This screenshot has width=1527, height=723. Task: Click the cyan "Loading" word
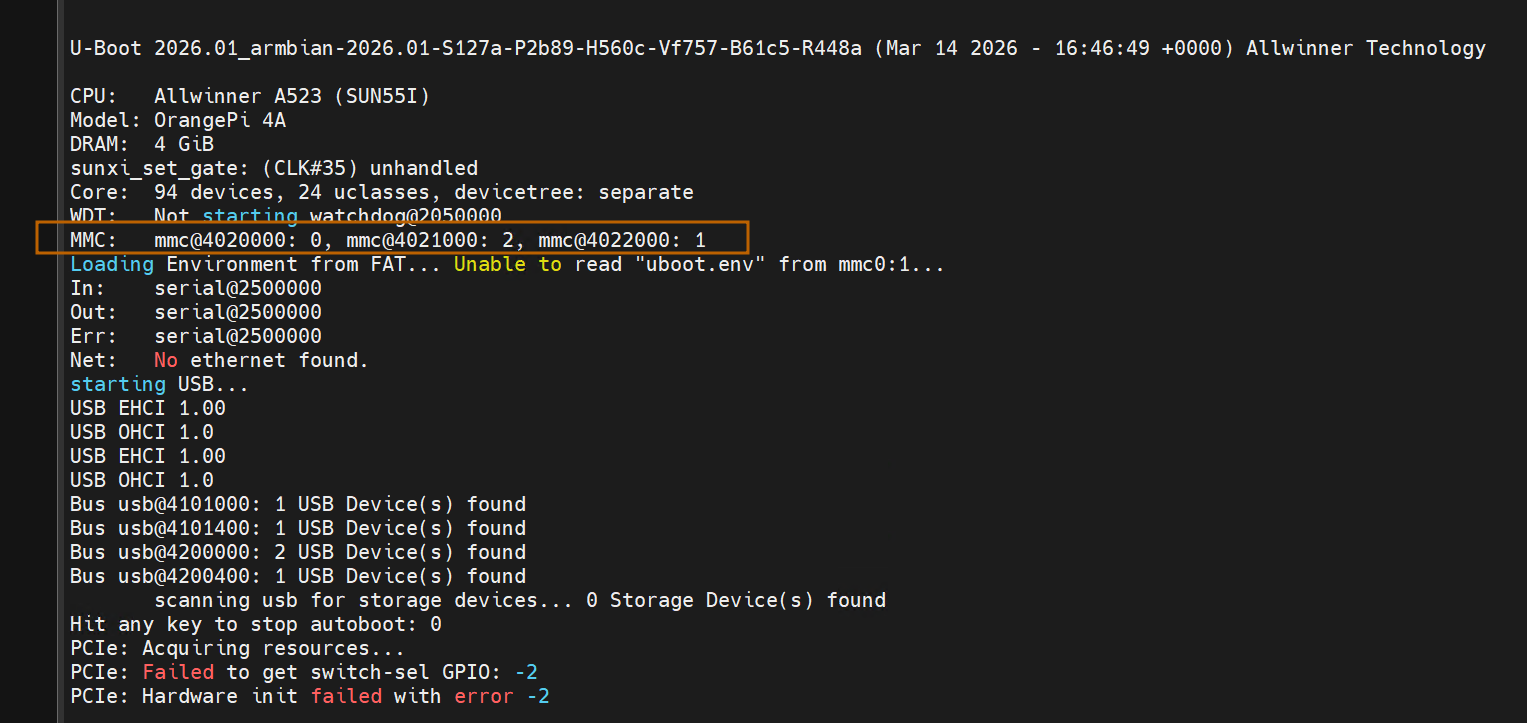pyautogui.click(x=111, y=264)
